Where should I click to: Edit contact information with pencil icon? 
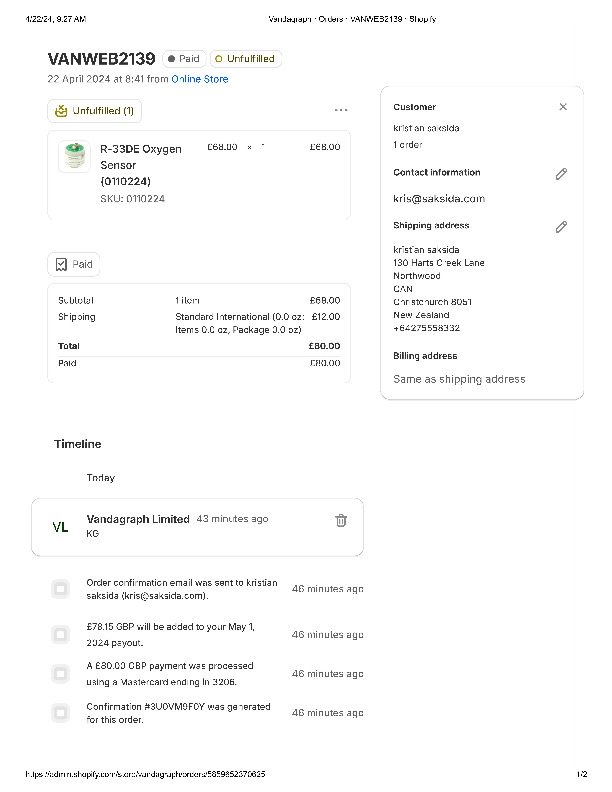coord(561,174)
